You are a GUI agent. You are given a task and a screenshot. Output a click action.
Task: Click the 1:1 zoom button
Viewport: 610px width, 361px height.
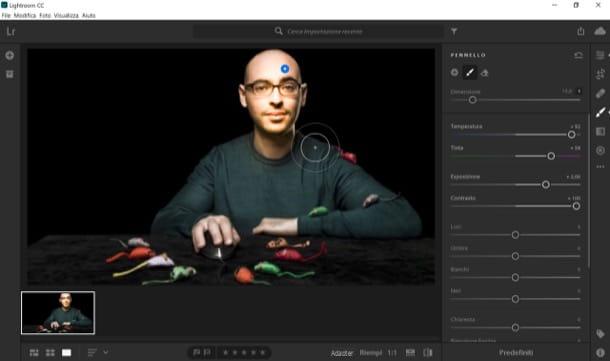click(x=392, y=353)
